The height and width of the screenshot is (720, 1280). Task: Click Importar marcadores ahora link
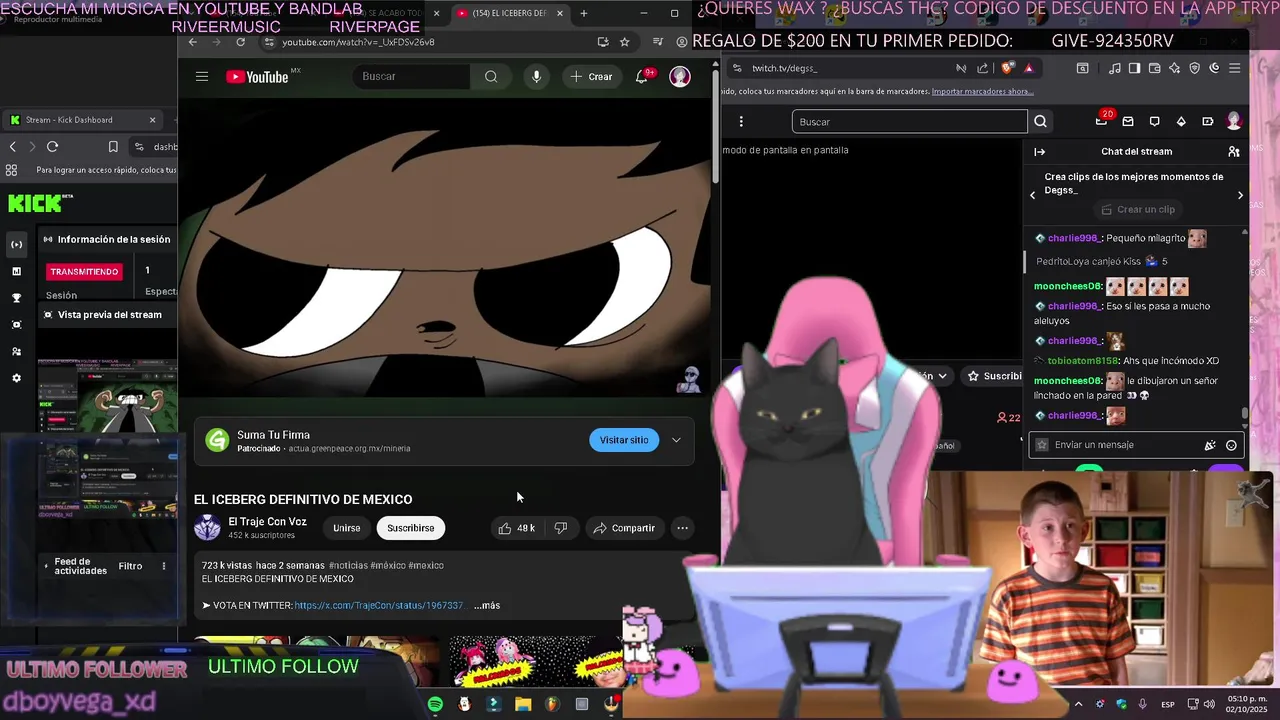click(982, 91)
